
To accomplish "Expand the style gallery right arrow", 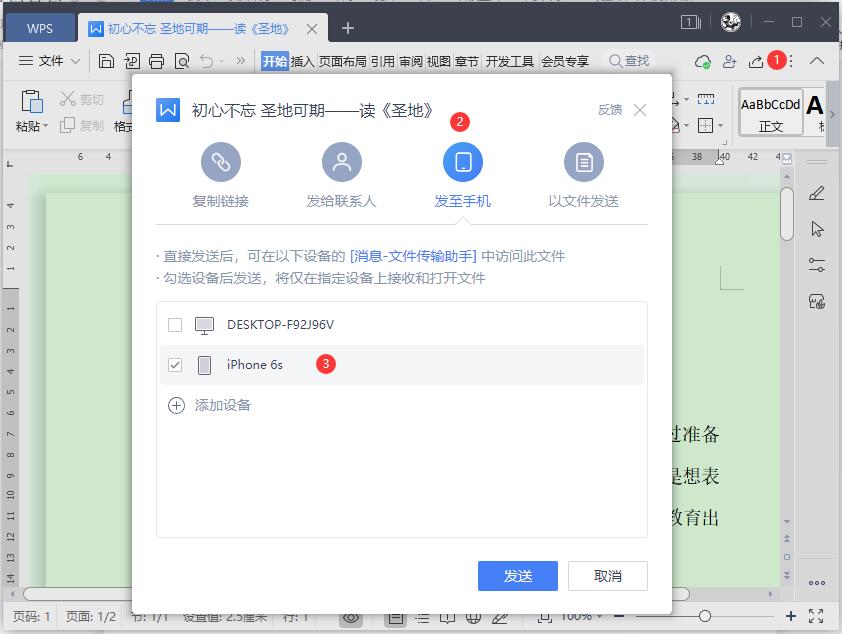I will [832, 114].
